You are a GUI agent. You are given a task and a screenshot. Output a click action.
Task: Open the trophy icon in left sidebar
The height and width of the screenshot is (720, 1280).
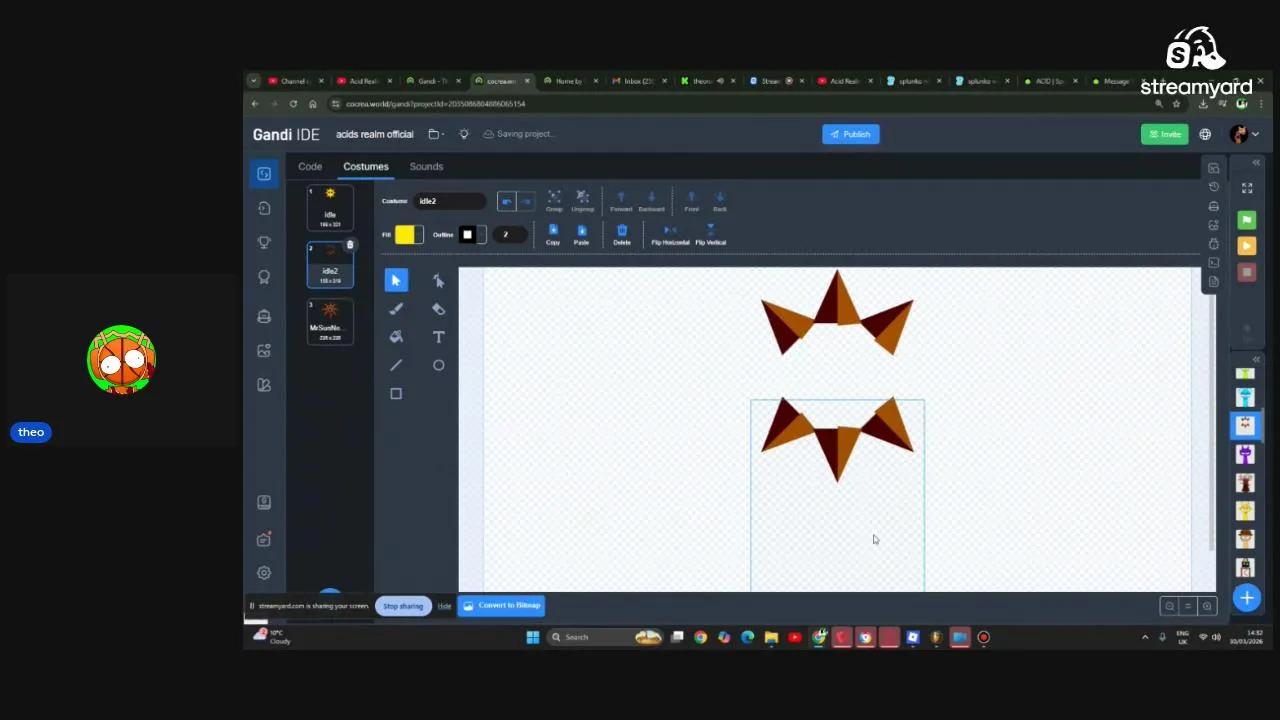coord(264,243)
